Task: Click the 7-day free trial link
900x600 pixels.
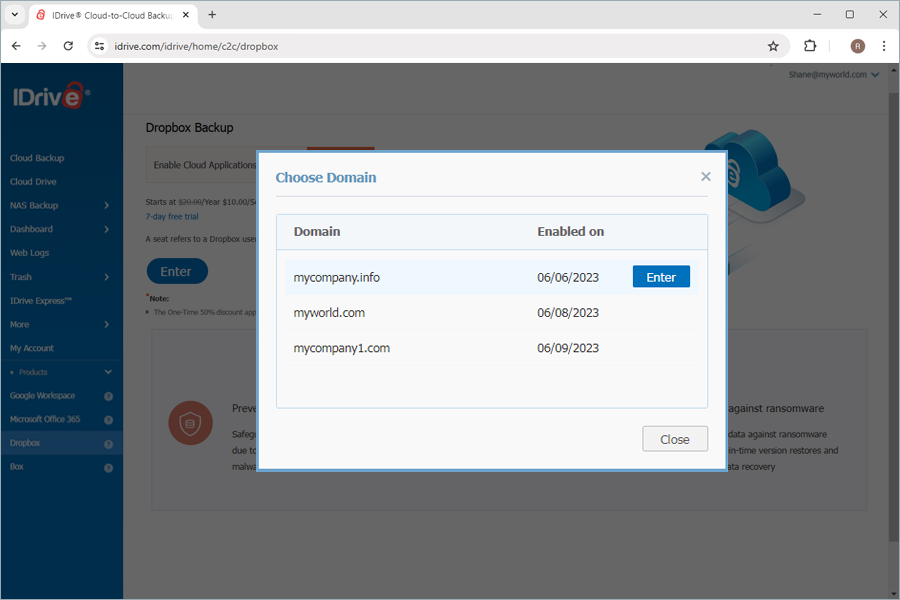Action: click(x=172, y=216)
